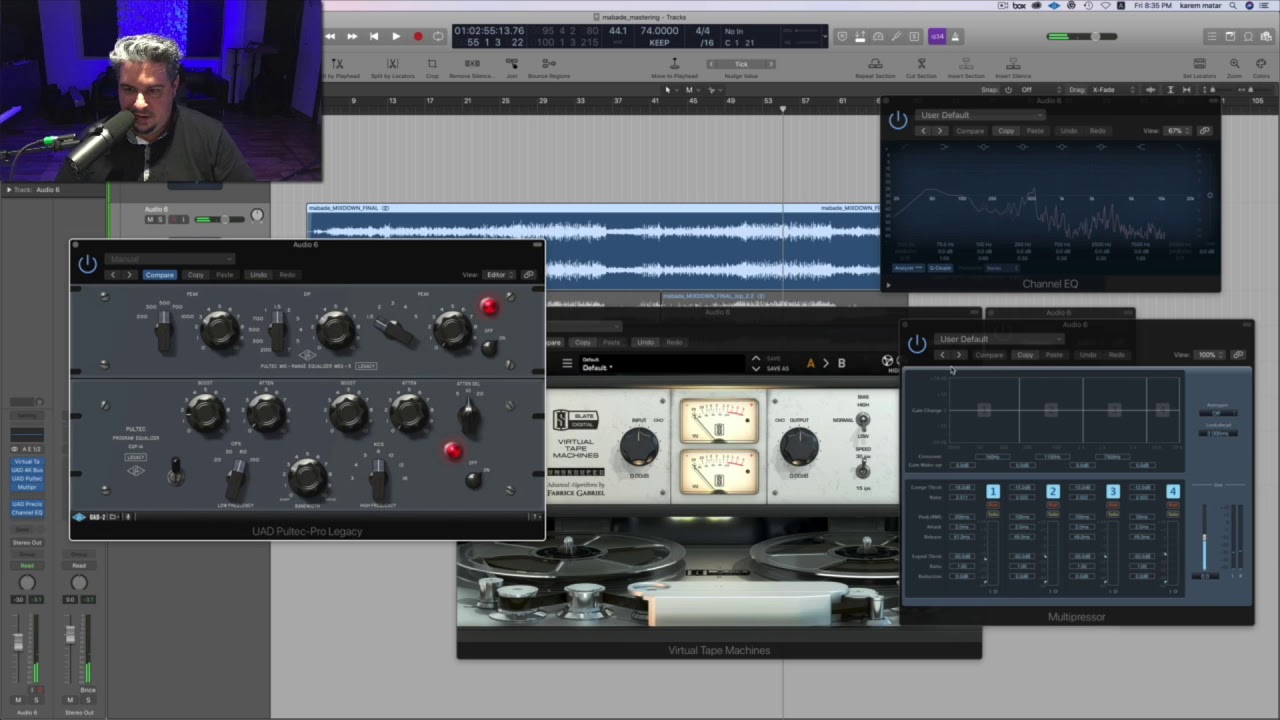1280x720 pixels.
Task: Open Spotlight search in the macOS menu bar
Action: [x=1231, y=6]
